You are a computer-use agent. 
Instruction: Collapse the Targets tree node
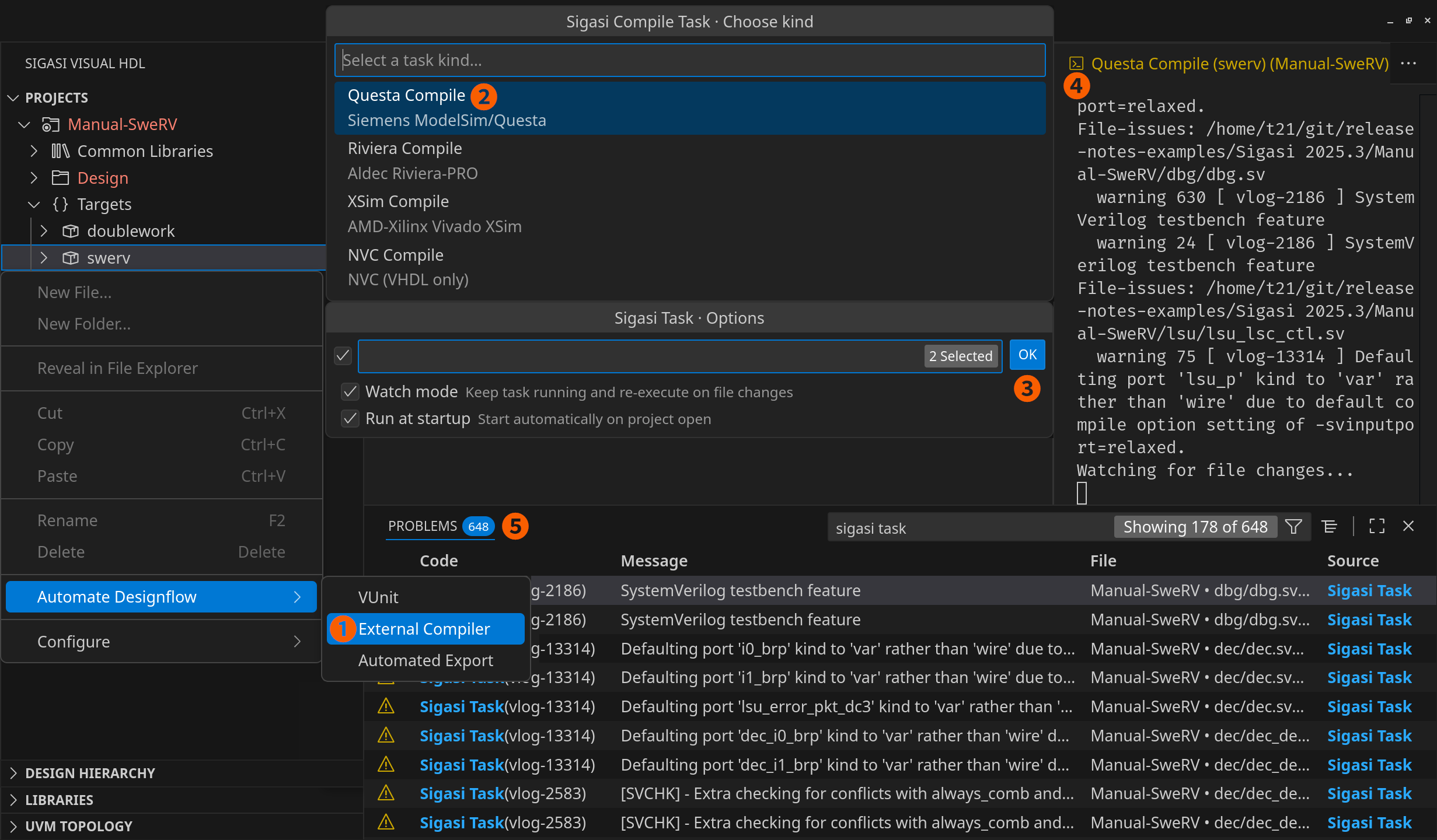pos(34,204)
